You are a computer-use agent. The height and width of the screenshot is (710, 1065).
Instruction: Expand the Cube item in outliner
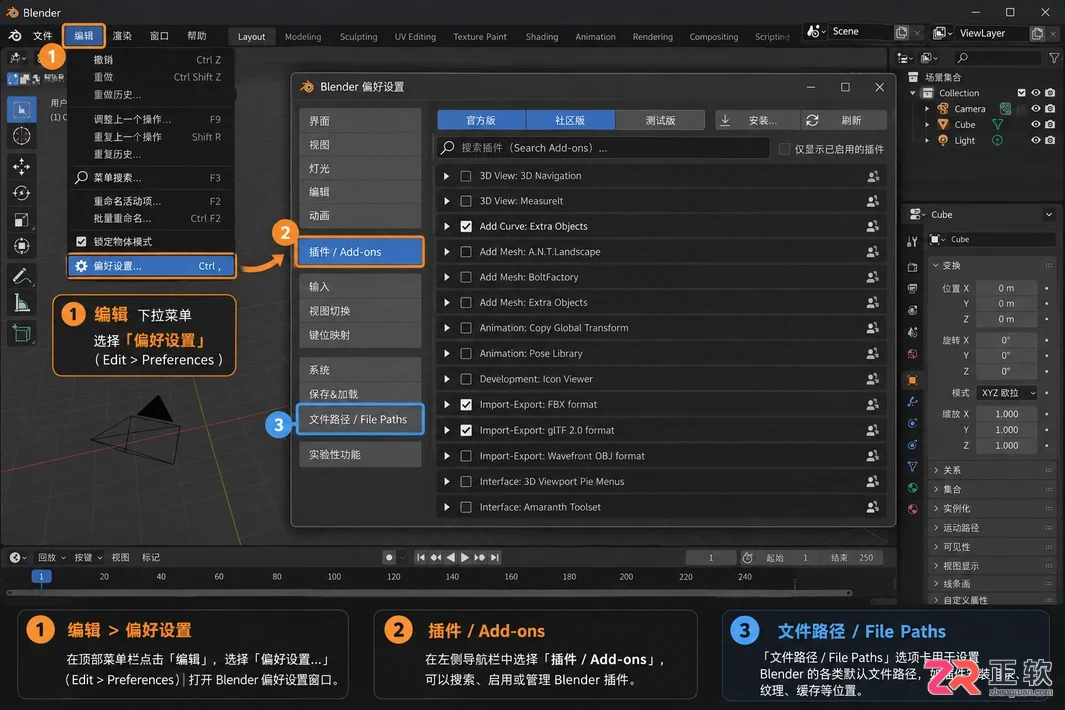[927, 124]
